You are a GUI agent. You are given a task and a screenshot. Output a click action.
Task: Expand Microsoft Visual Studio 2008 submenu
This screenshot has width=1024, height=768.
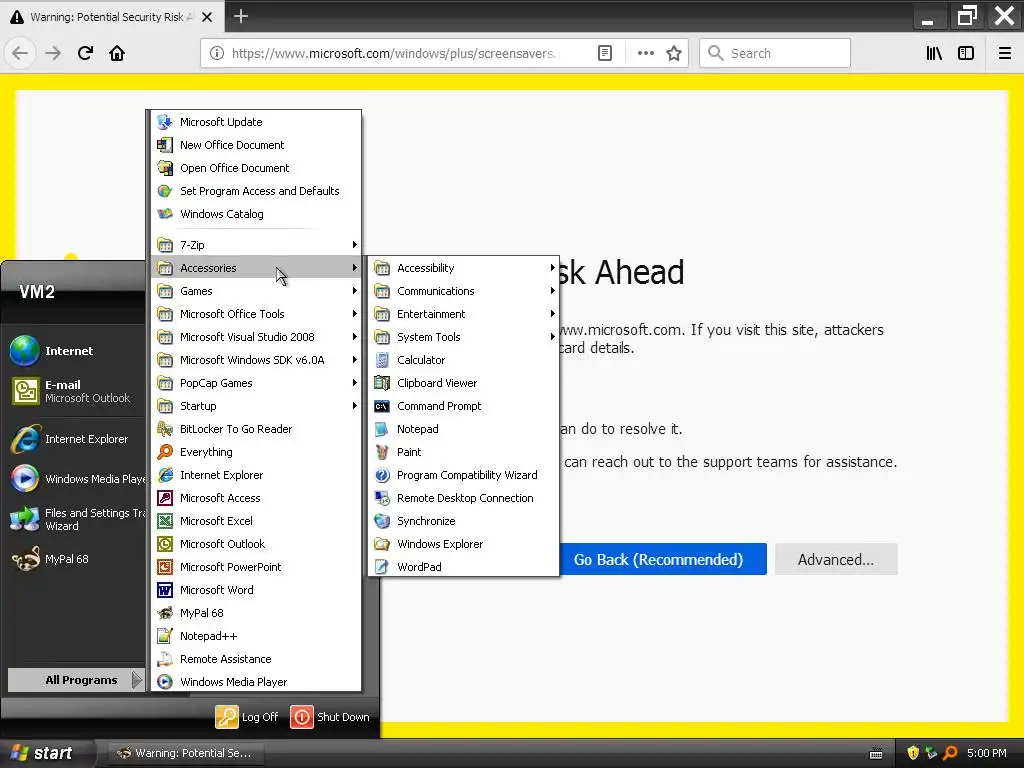point(256,337)
